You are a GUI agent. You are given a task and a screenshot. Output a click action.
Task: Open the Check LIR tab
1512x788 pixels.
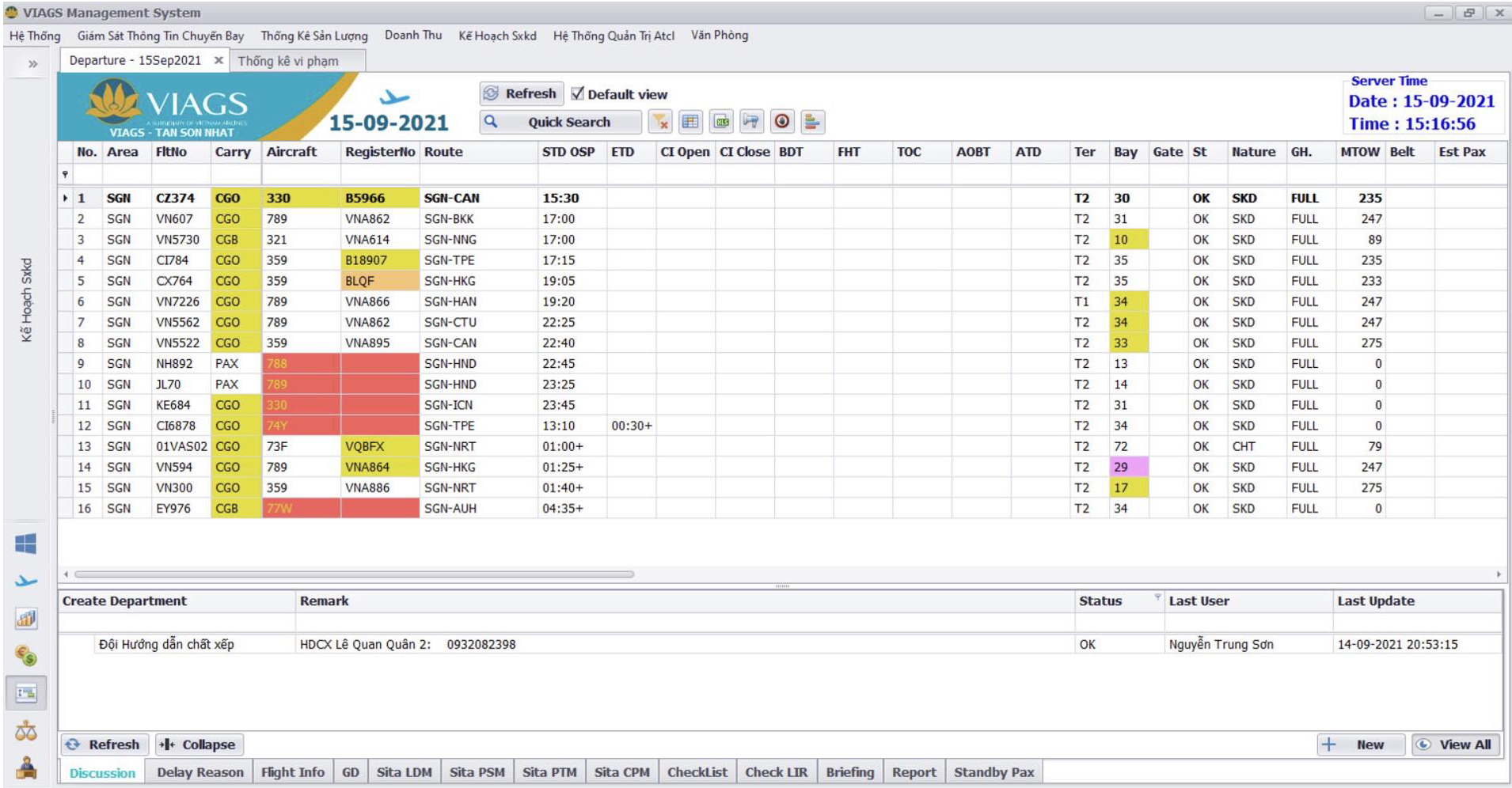click(x=777, y=772)
